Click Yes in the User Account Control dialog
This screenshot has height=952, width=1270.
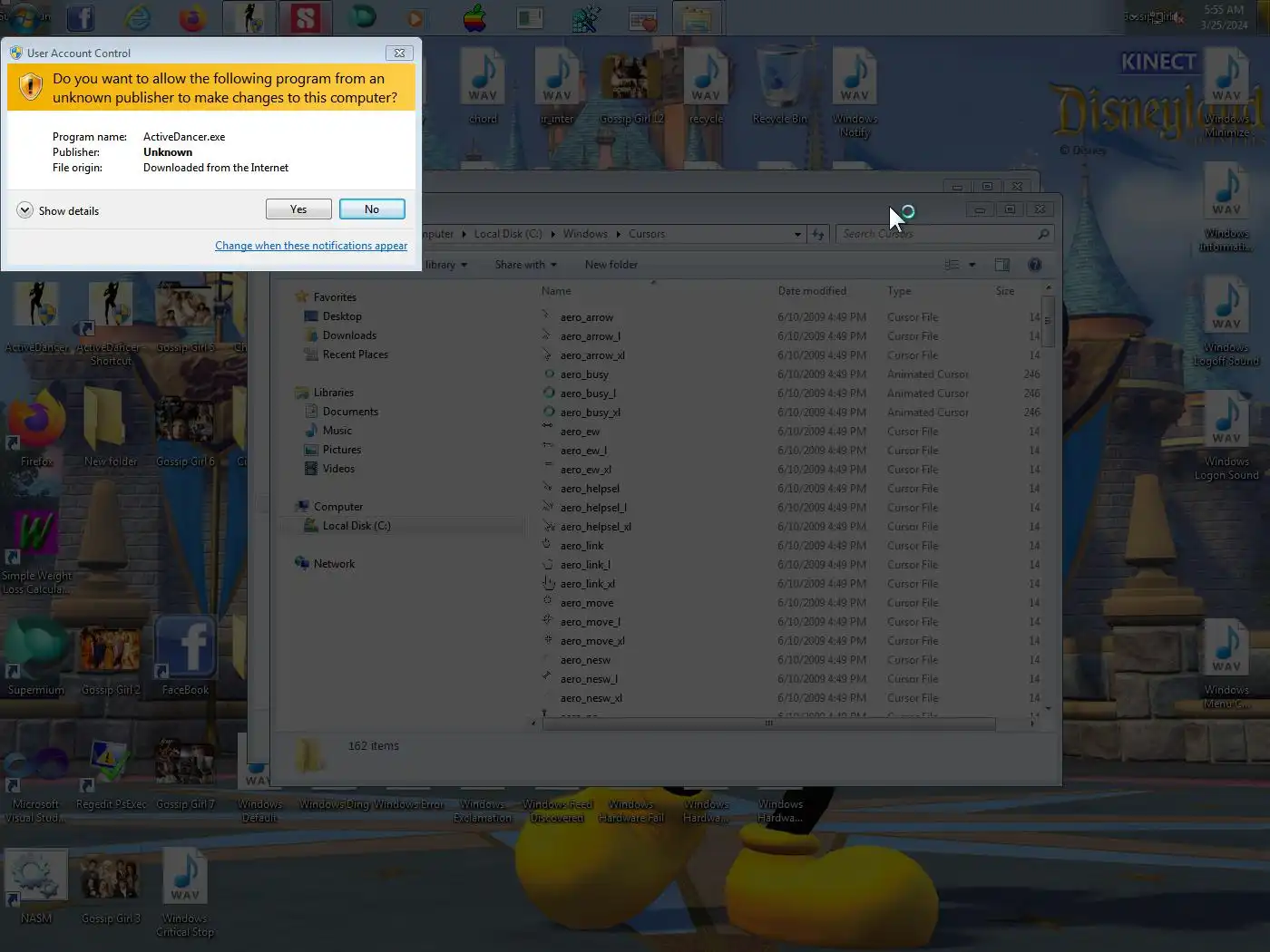(x=298, y=209)
